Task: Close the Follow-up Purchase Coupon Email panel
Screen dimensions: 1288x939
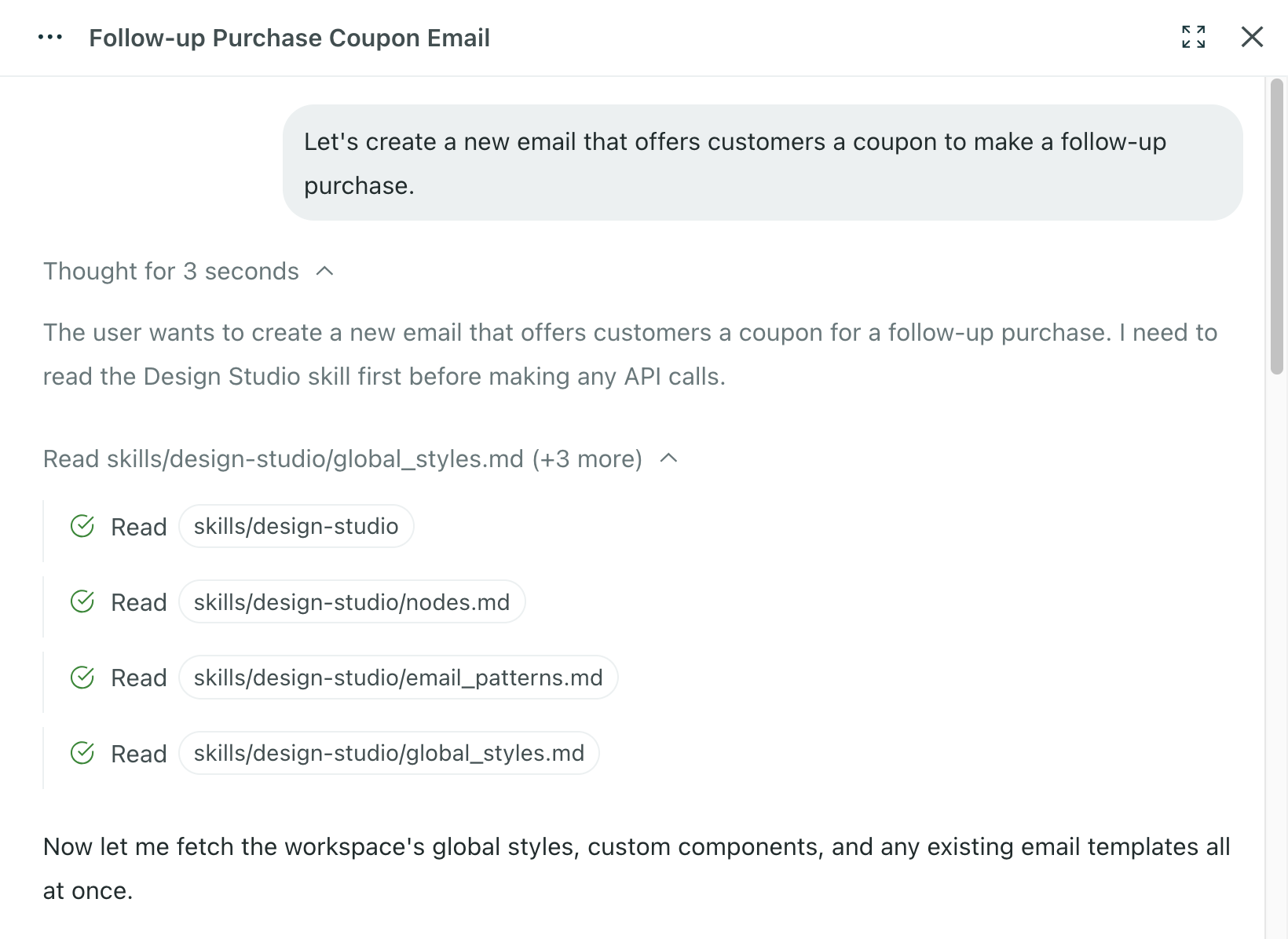Action: (1251, 37)
